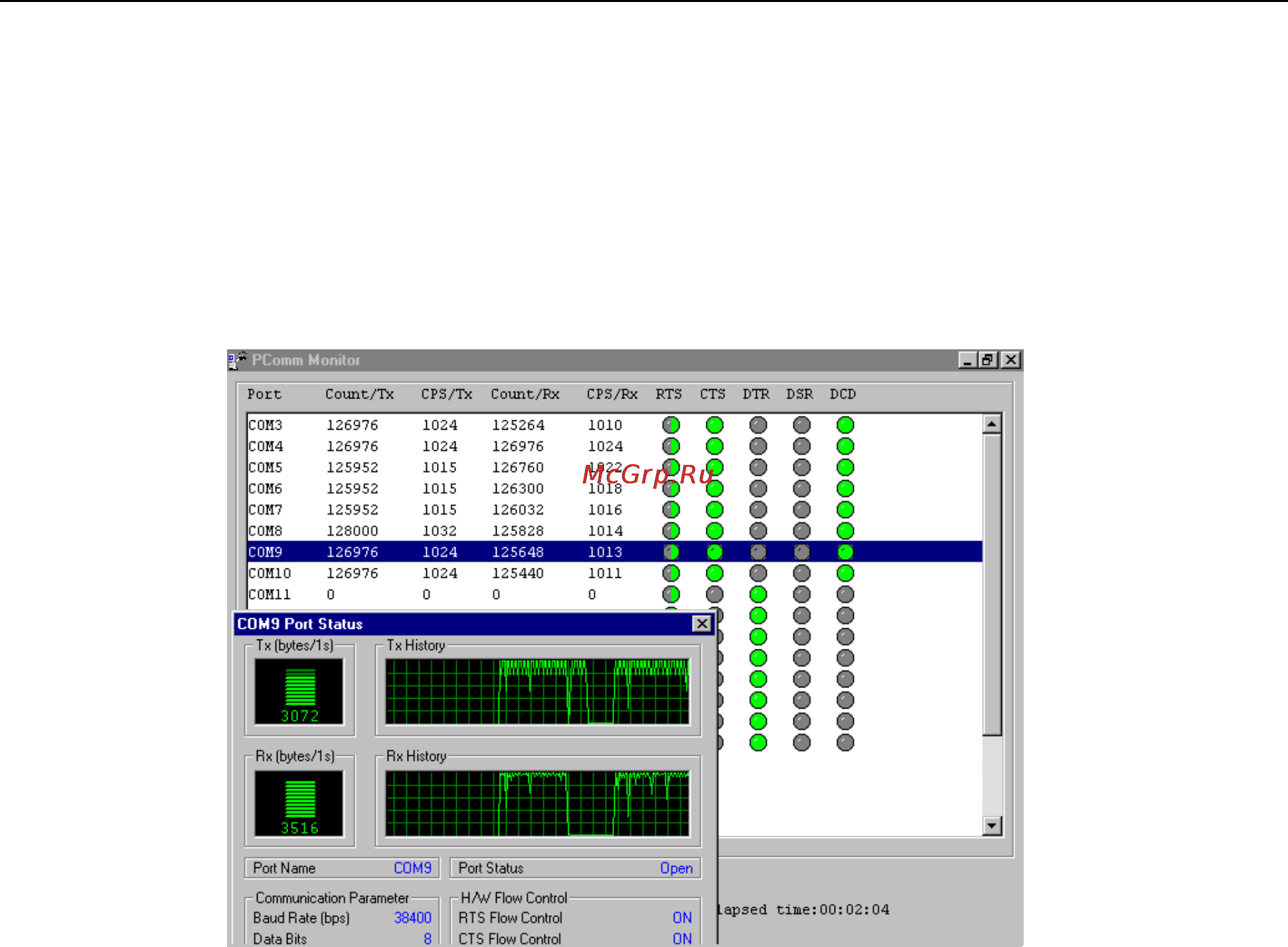1288x947 pixels.
Task: Select the COM8 port row
Action: click(x=615, y=531)
